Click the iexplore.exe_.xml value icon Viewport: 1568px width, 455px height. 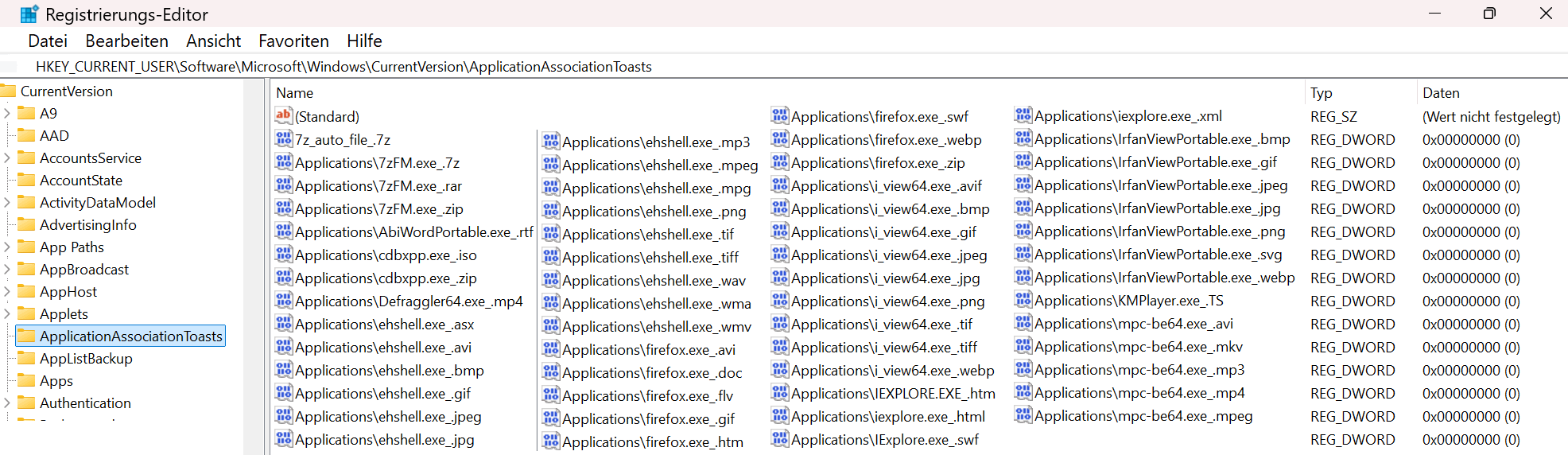click(1023, 115)
